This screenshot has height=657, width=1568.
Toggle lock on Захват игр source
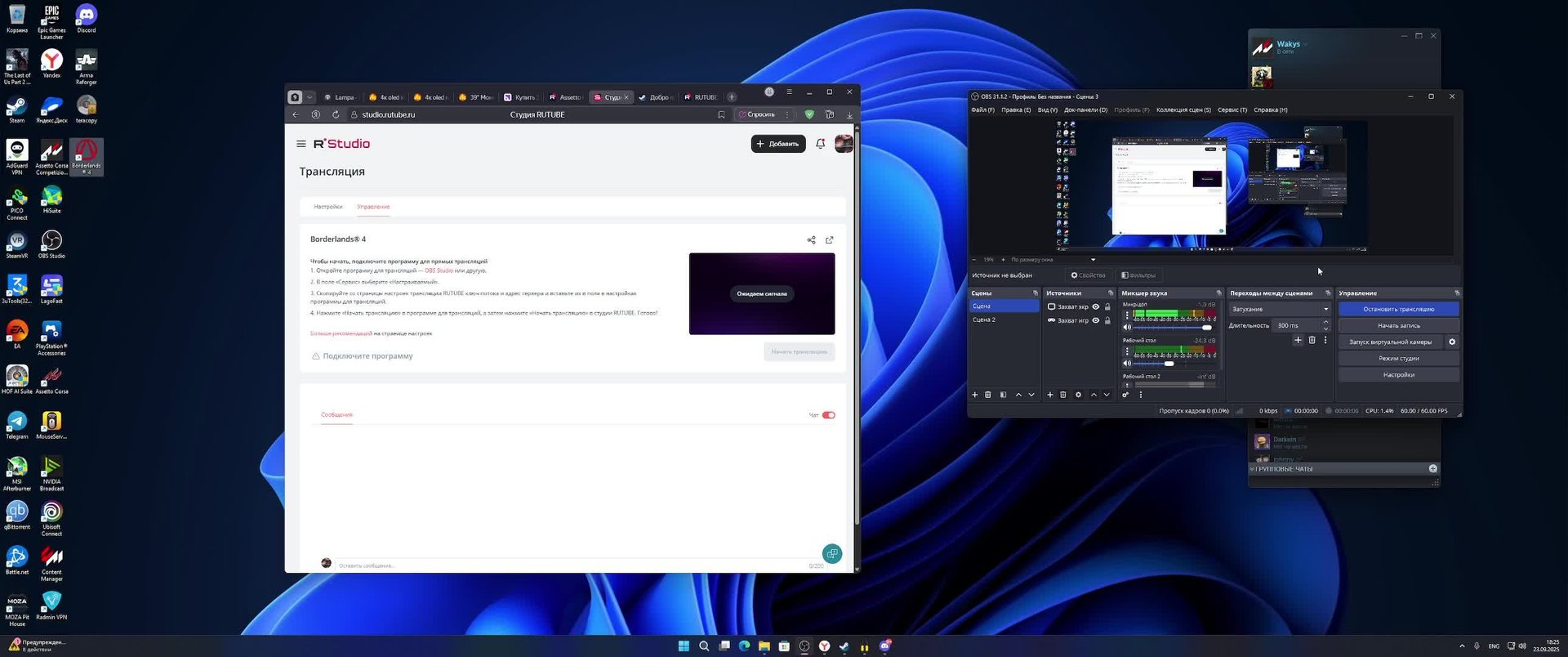1107,320
